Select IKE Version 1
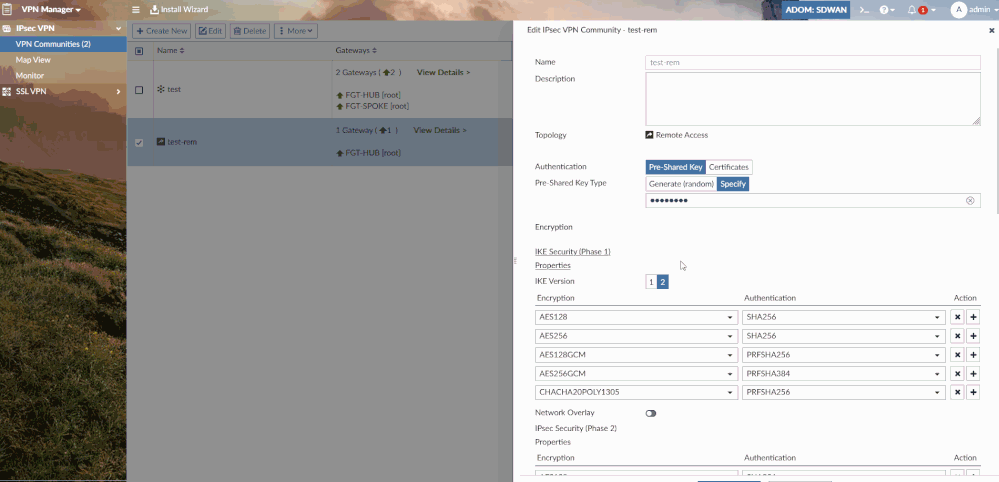 651,282
